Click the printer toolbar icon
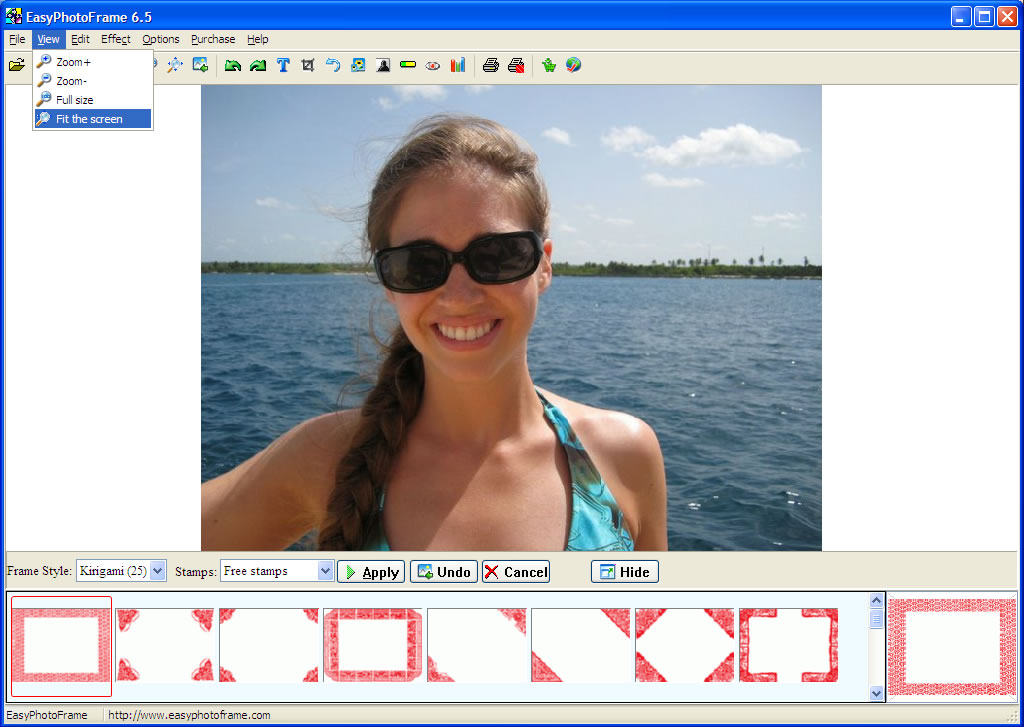The image size is (1024, 727). [491, 65]
